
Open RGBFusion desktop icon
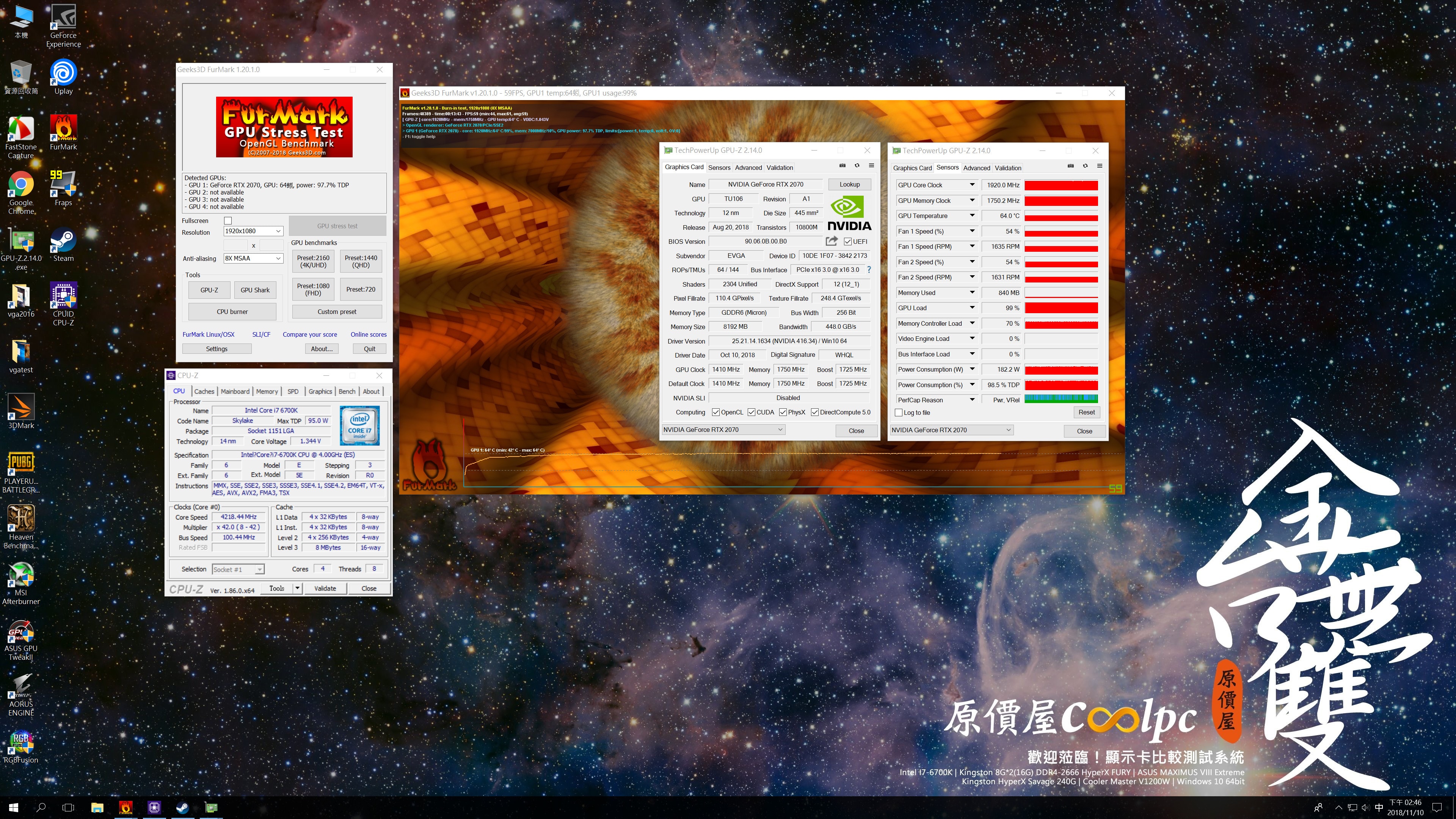[x=21, y=747]
